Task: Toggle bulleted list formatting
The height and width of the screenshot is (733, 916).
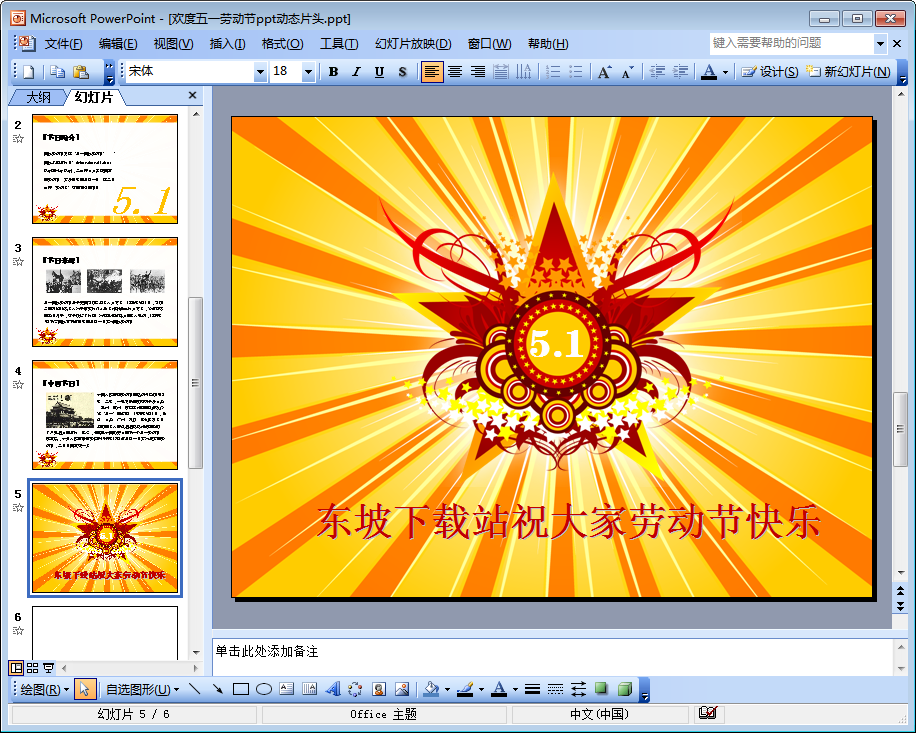Action: pyautogui.click(x=575, y=72)
